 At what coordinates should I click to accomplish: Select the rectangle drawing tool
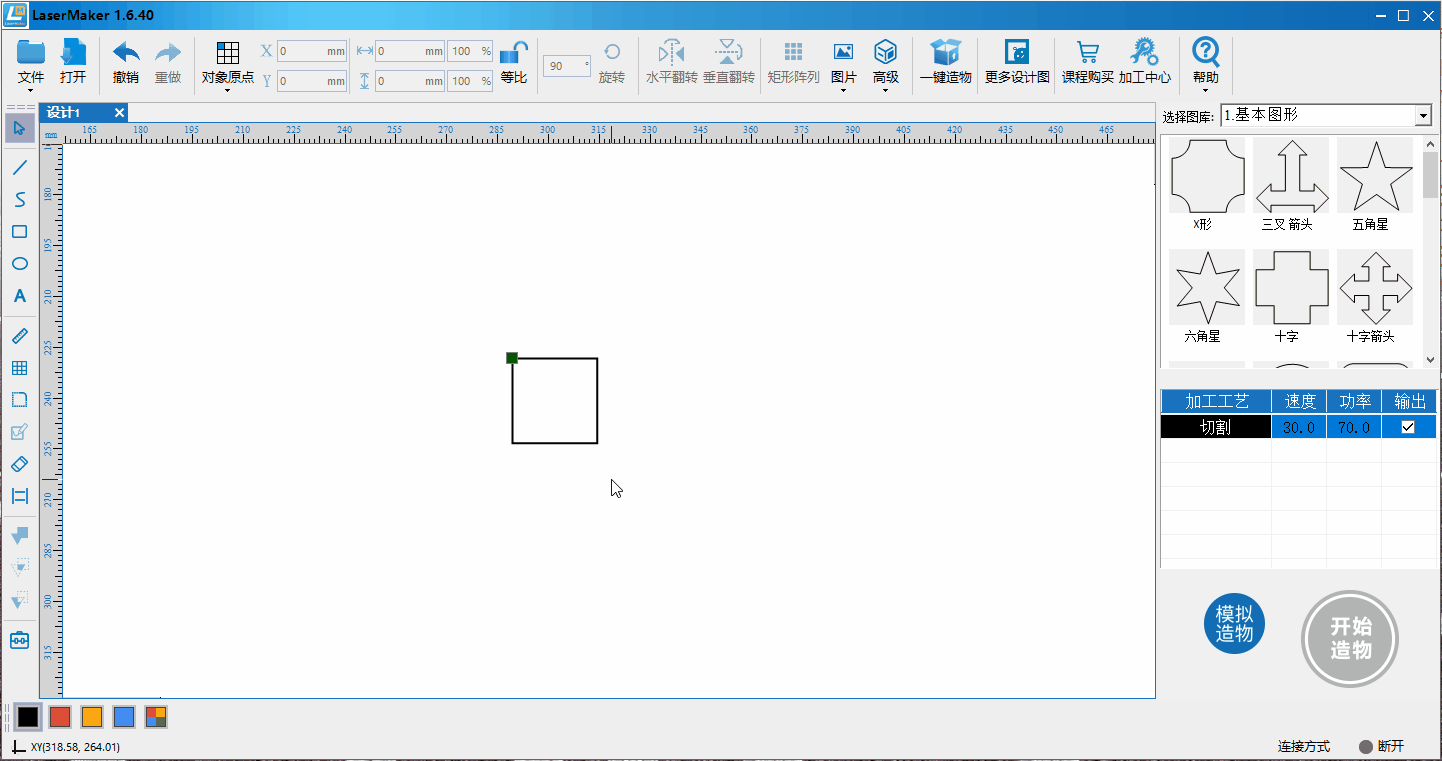pos(19,232)
